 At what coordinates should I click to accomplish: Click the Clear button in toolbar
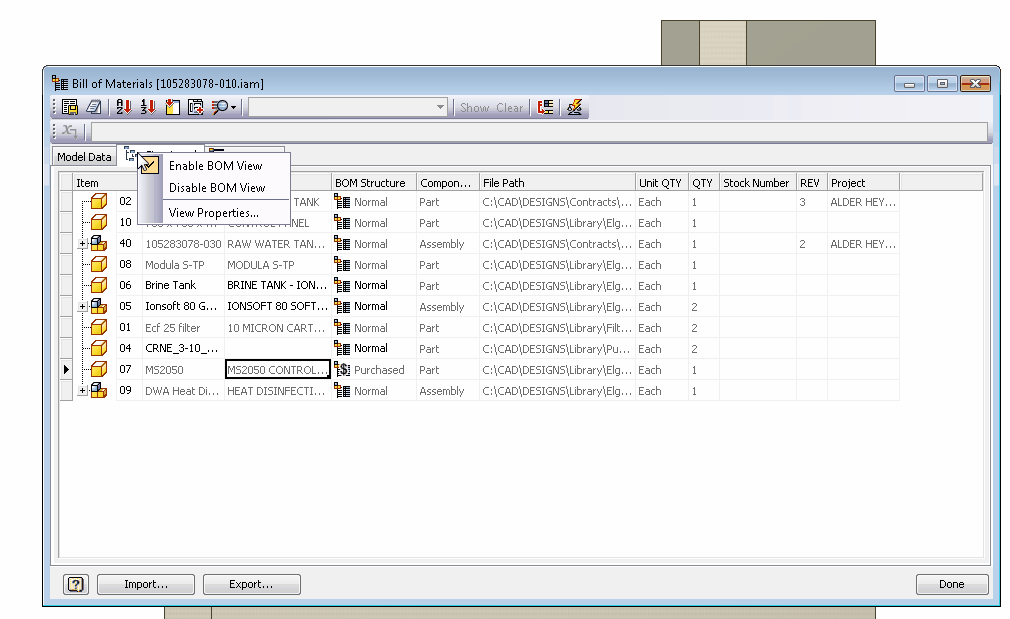point(510,108)
